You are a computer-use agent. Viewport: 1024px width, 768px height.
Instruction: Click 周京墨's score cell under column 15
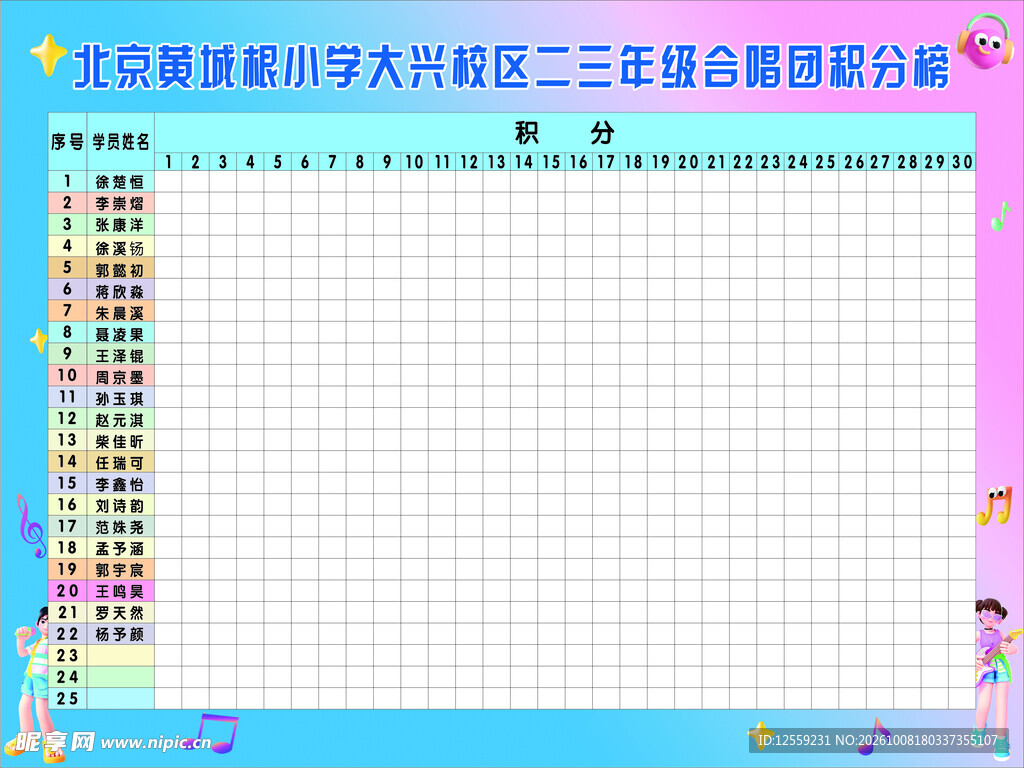[x=551, y=376]
